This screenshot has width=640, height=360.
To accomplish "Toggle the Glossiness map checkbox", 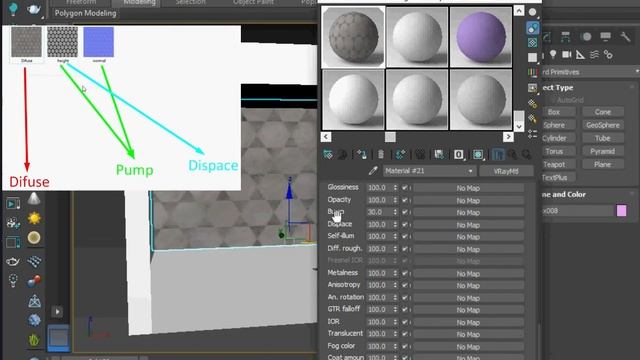I will 404,188.
